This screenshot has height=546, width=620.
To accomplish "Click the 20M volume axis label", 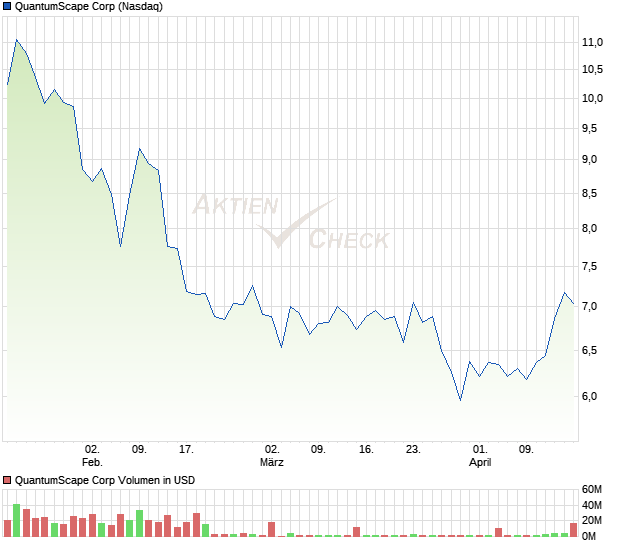I will (592, 520).
